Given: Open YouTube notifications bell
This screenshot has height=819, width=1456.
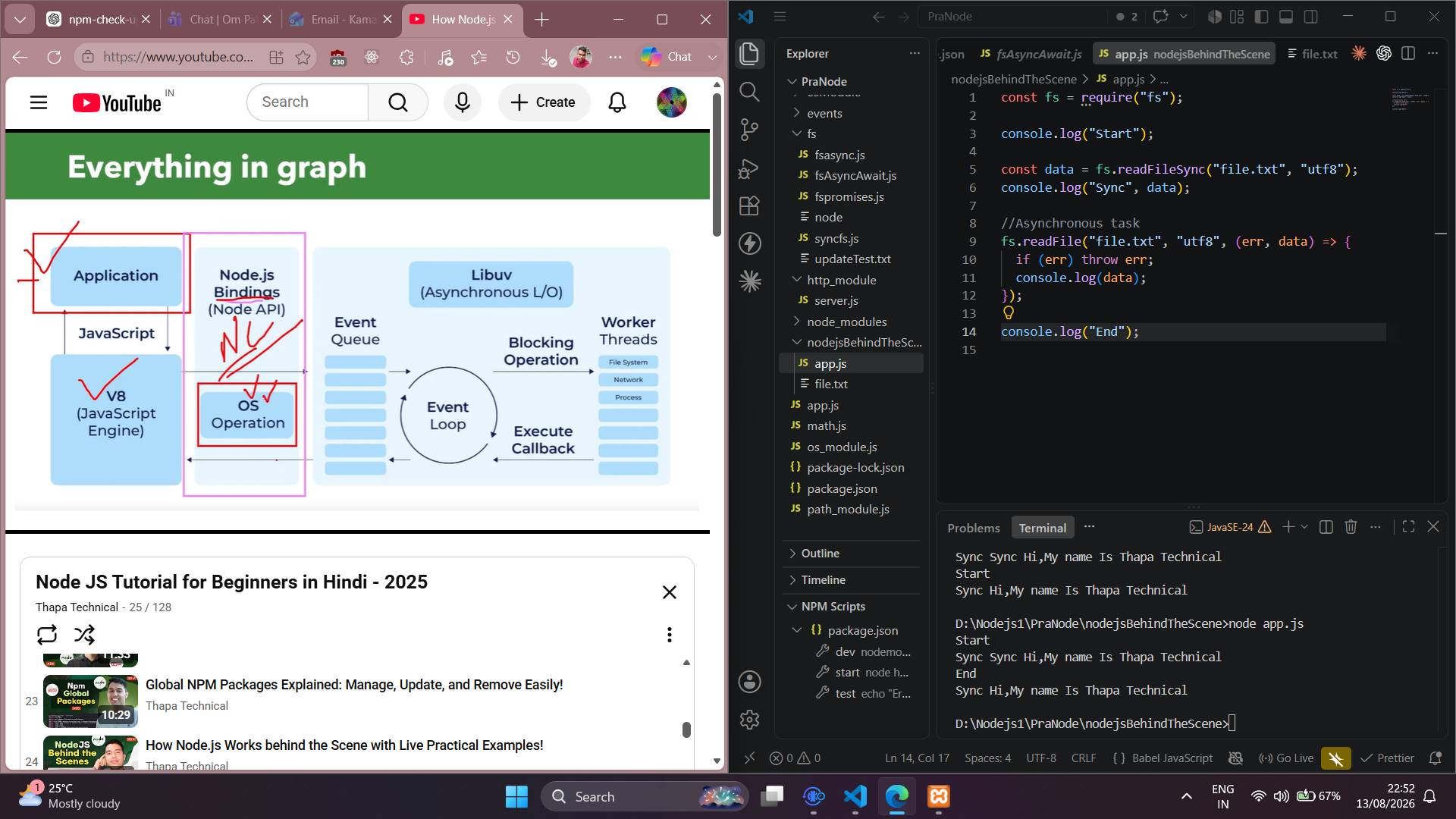Looking at the screenshot, I should point(617,102).
